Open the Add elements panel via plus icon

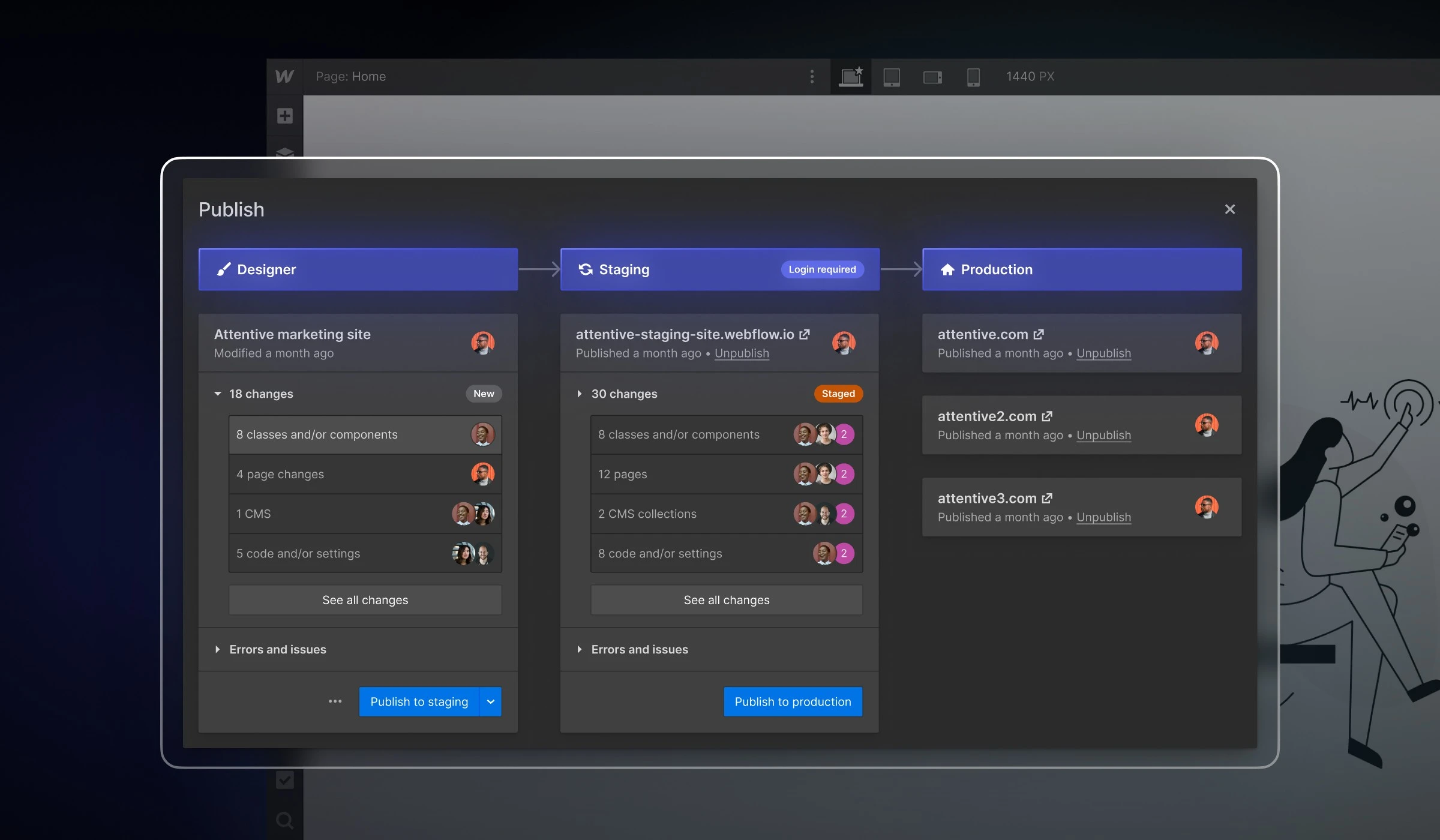(285, 116)
